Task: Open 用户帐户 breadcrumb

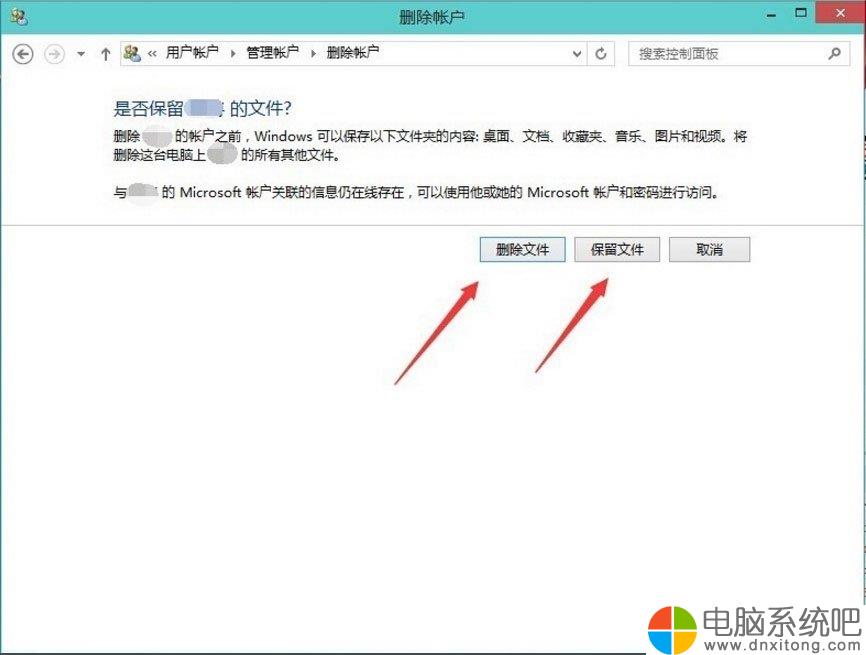Action: [192, 52]
